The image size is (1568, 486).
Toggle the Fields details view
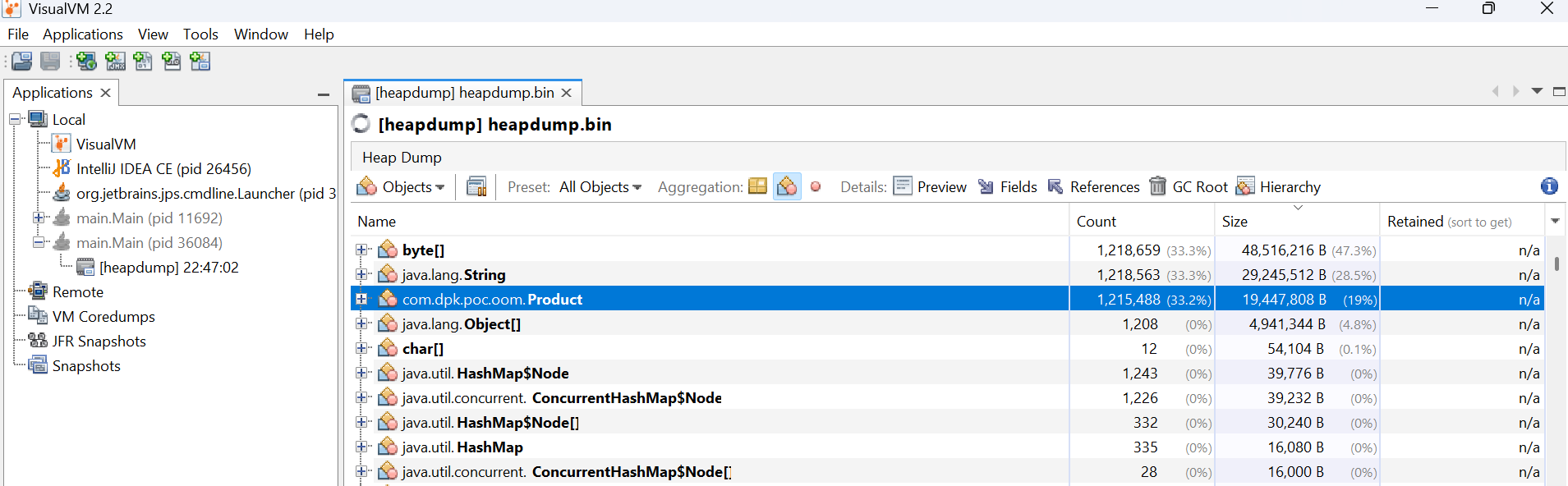[x=1007, y=187]
